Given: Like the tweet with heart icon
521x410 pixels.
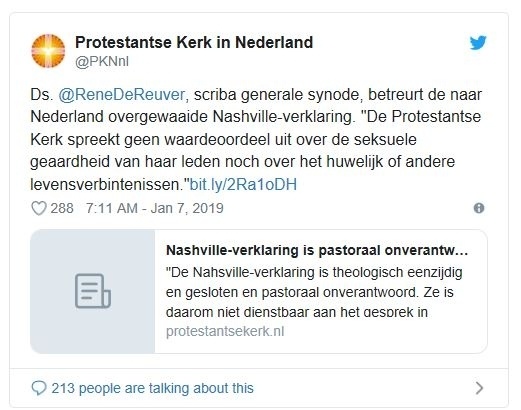Looking at the screenshot, I should (39, 209).
